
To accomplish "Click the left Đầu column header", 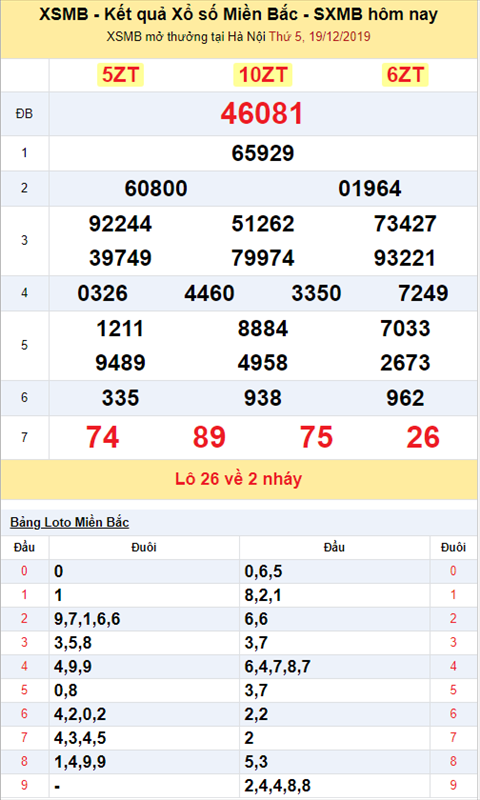I will point(24,547).
